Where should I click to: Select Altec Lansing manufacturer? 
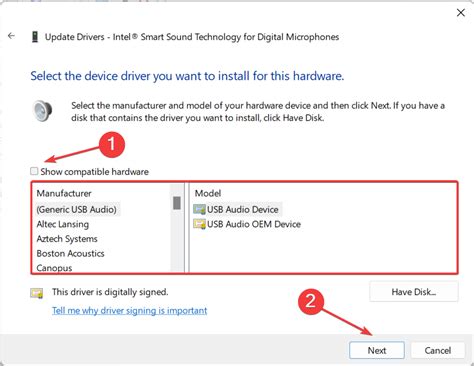pyautogui.click(x=63, y=224)
